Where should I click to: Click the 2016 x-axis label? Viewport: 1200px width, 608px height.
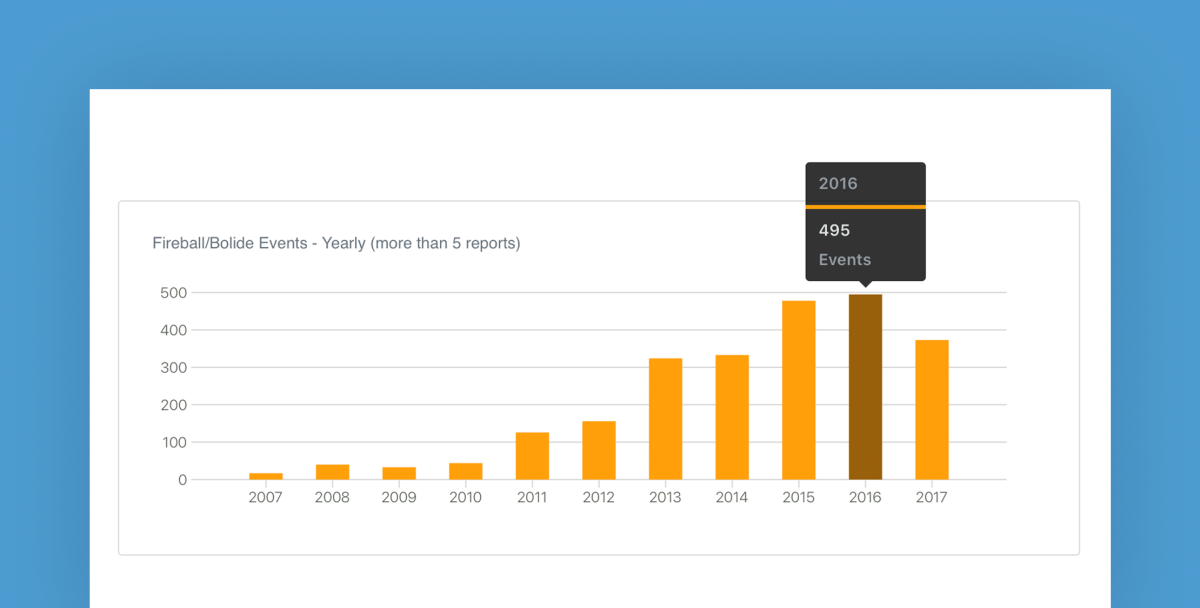tap(864, 496)
